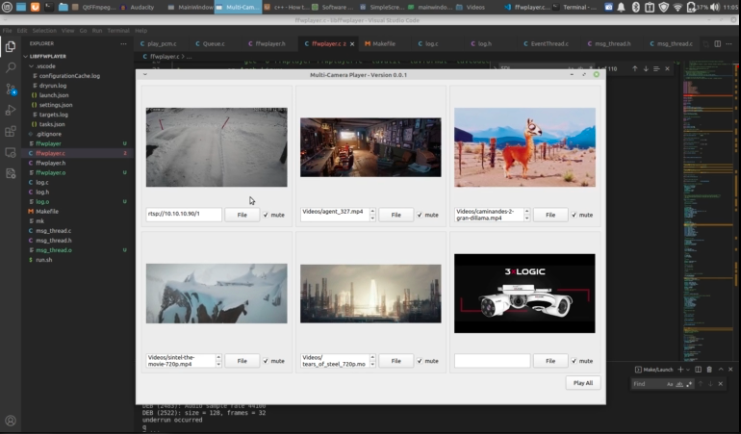Toggle match whole word in terminal Find

click(680, 384)
